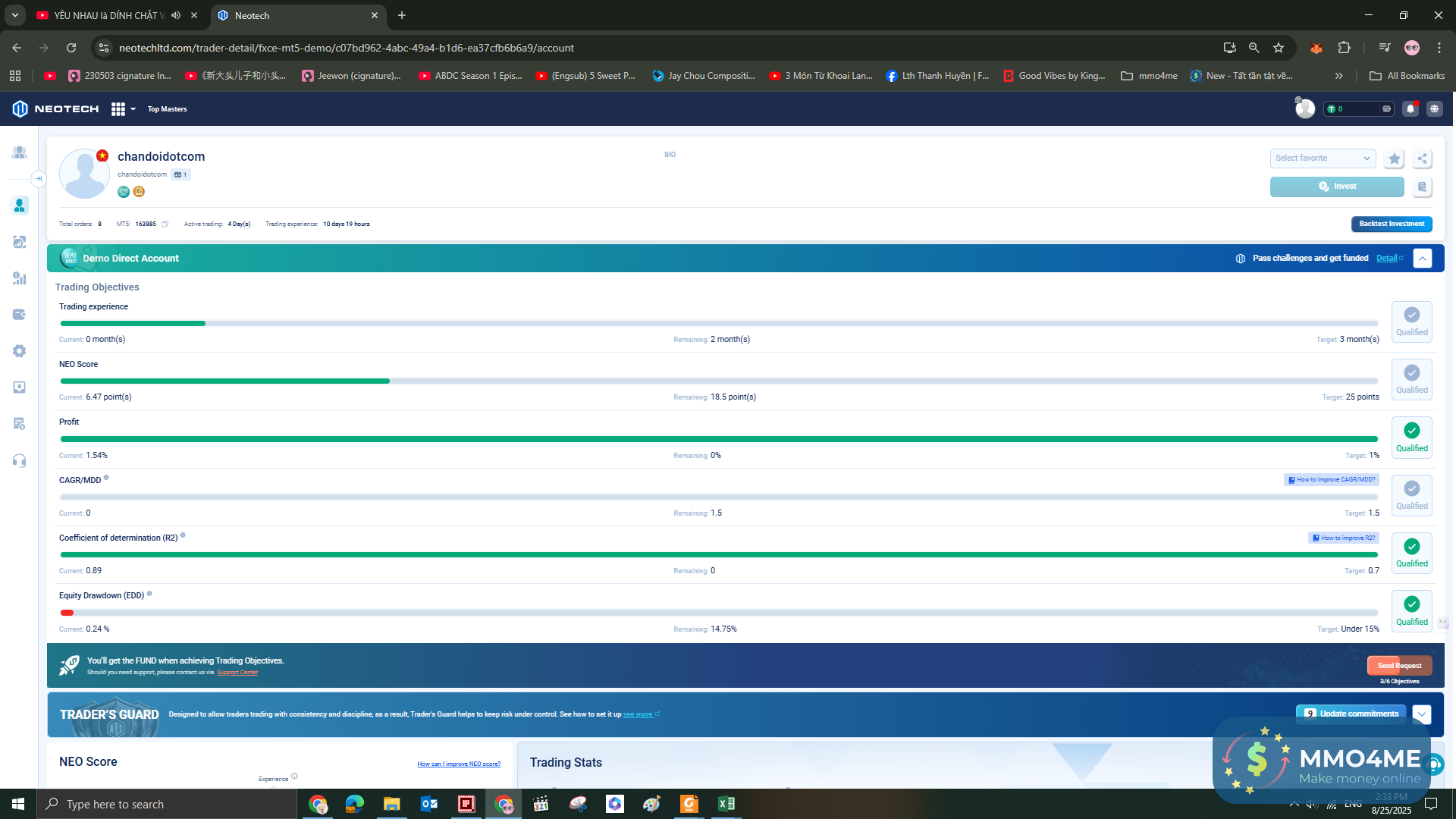The height and width of the screenshot is (819, 1456).
Task: Click the share icon on the profile card
Action: tap(1422, 158)
